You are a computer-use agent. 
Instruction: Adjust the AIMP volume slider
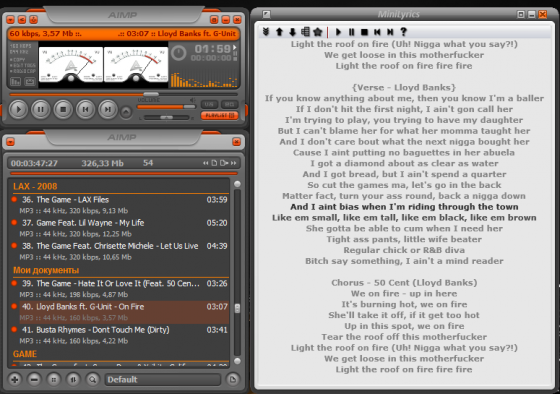166,107
